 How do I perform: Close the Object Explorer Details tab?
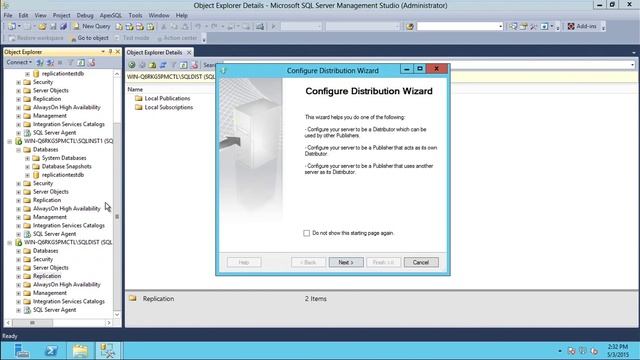click(189, 53)
